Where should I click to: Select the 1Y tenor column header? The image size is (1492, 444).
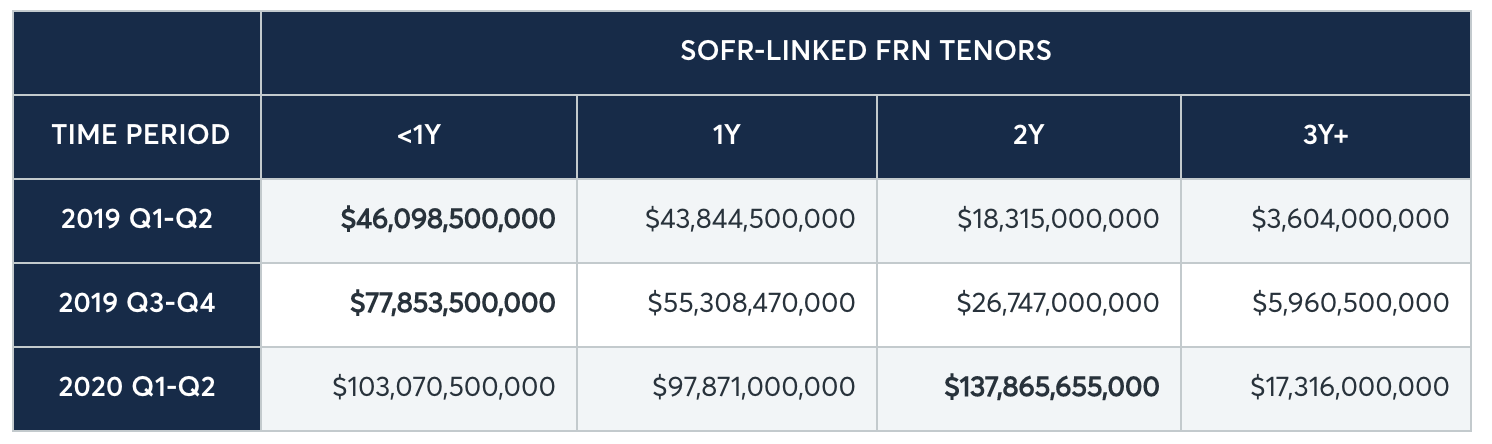coord(727,135)
